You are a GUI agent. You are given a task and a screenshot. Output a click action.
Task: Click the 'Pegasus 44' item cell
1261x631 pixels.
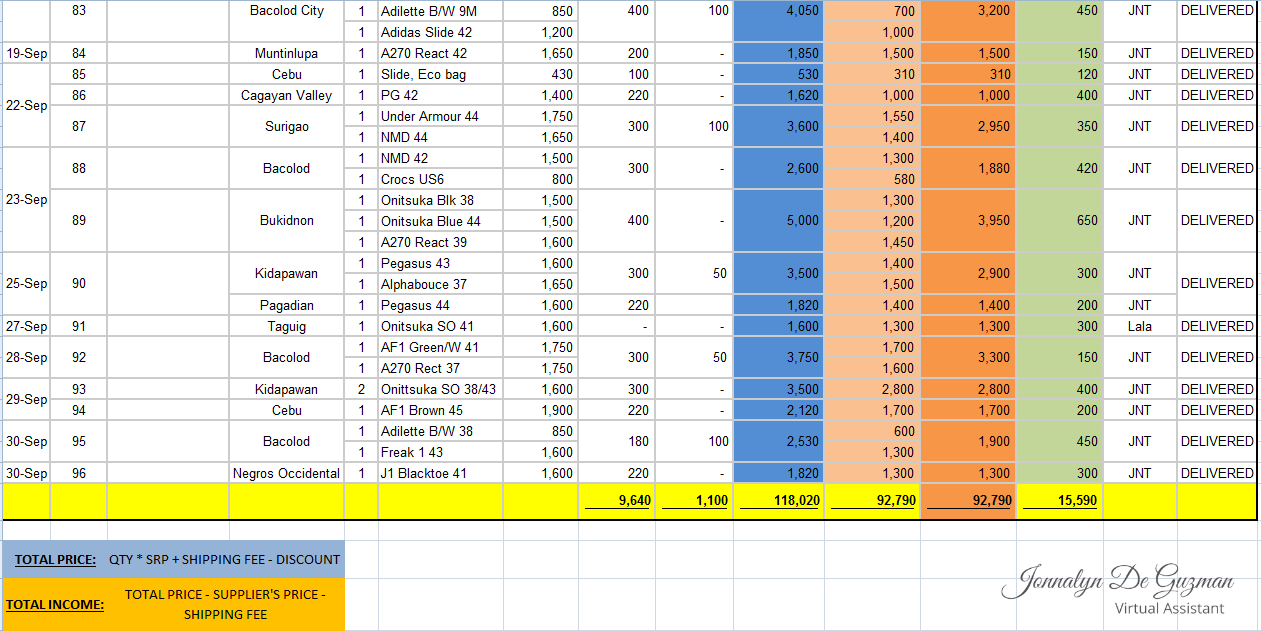tap(440, 305)
